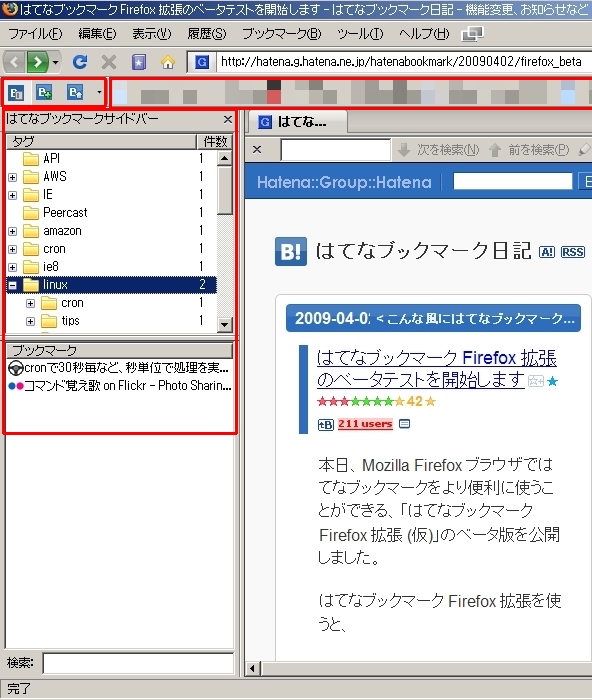592x700 pixels.
Task: Open the ツール menu
Action: pyautogui.click(x=360, y=34)
